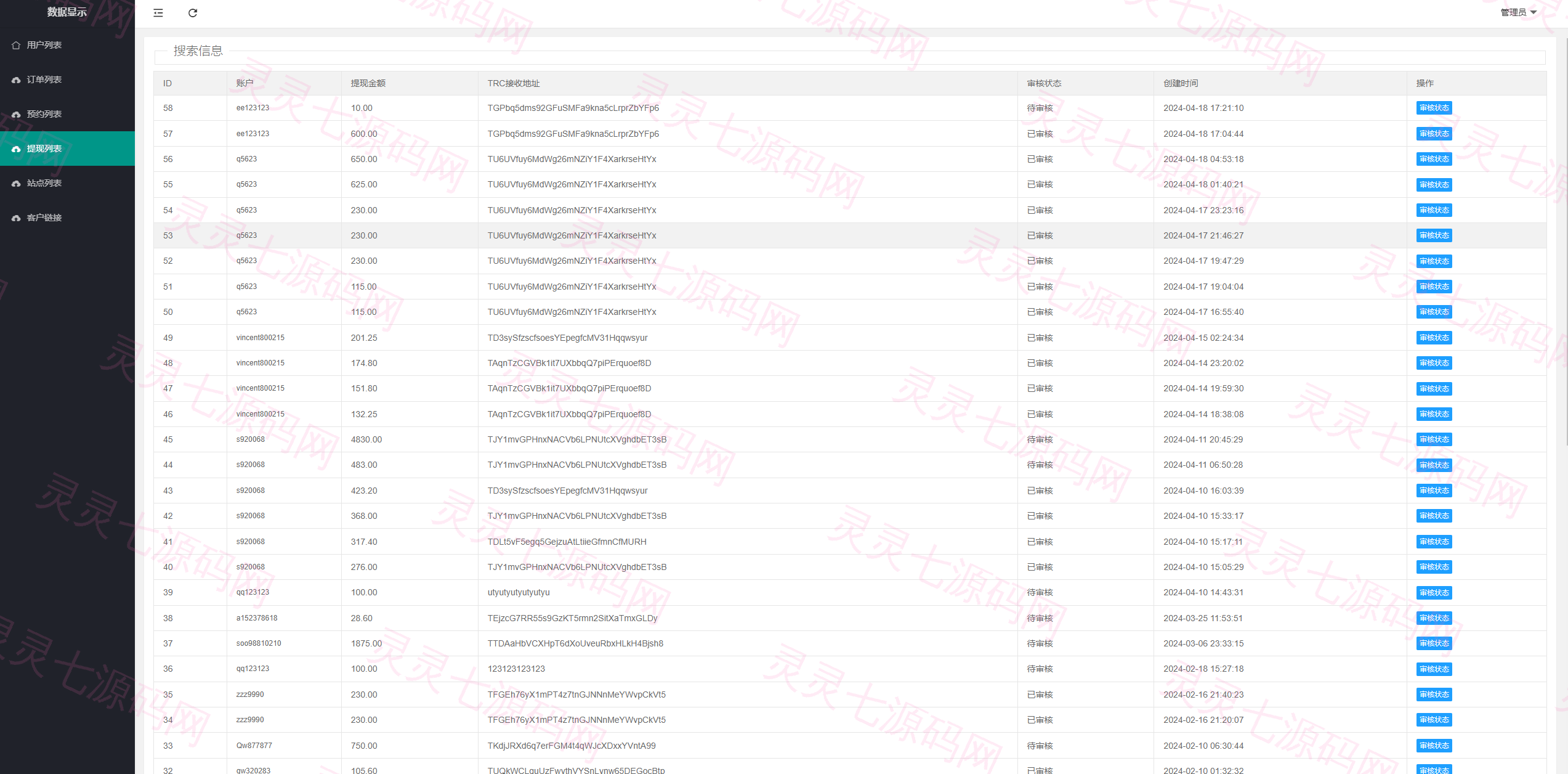
Task: Click the 提现金额 column header
Action: point(368,83)
